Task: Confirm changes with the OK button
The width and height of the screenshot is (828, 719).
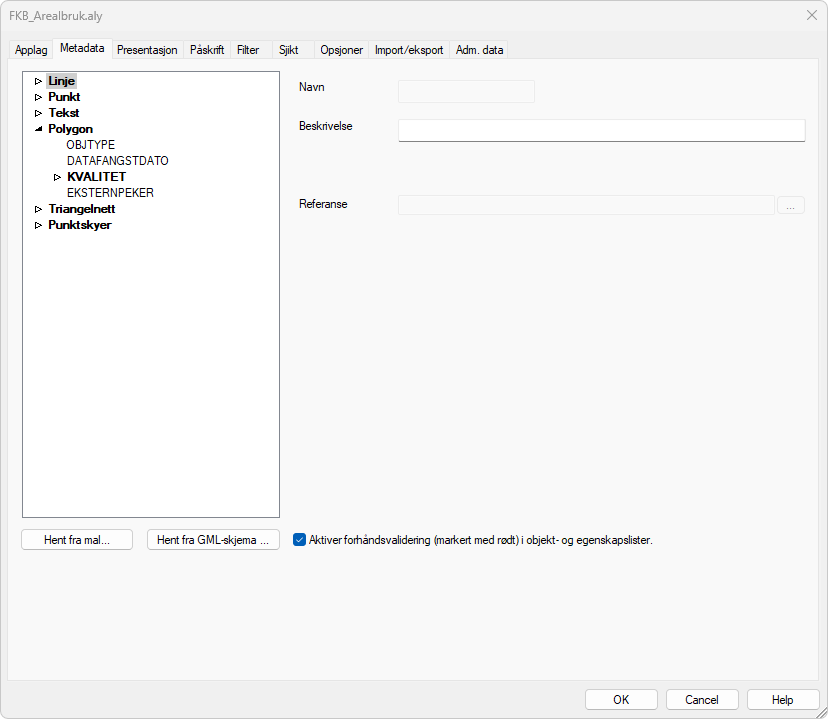Action: (x=621, y=699)
